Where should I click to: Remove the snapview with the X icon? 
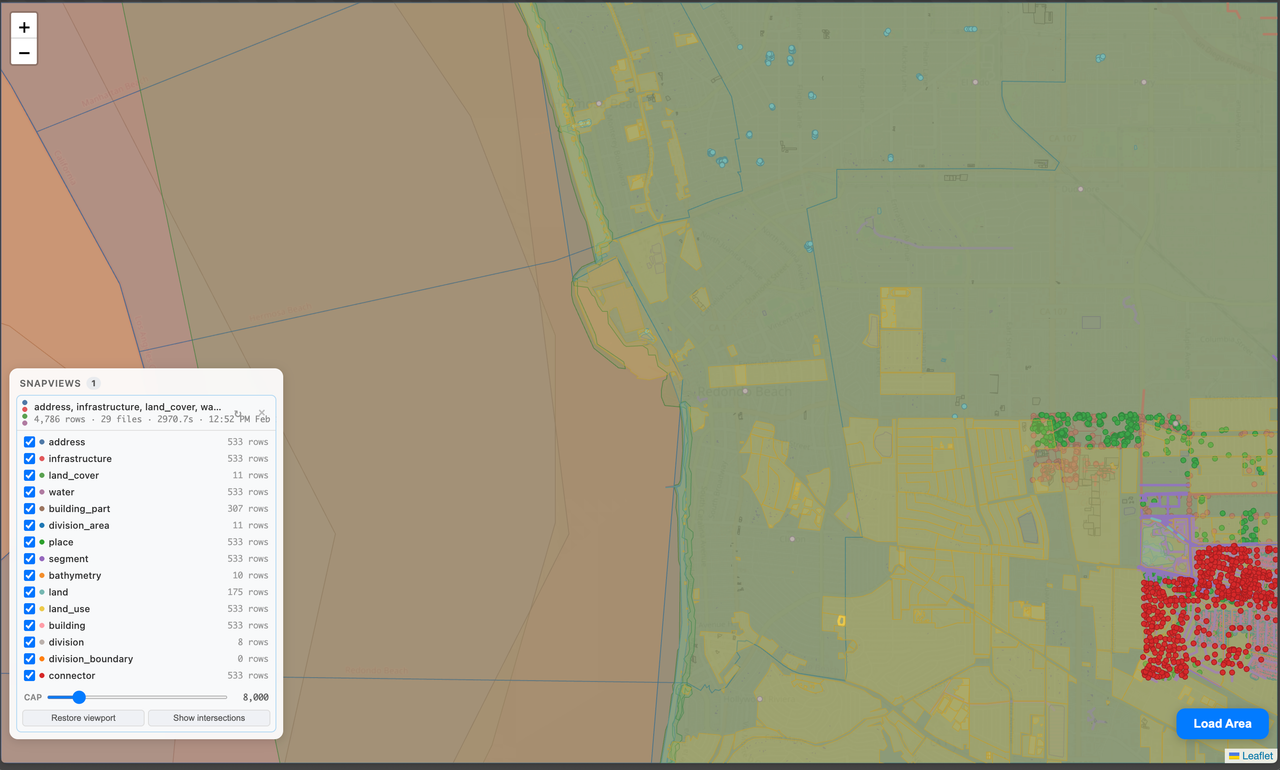point(262,413)
